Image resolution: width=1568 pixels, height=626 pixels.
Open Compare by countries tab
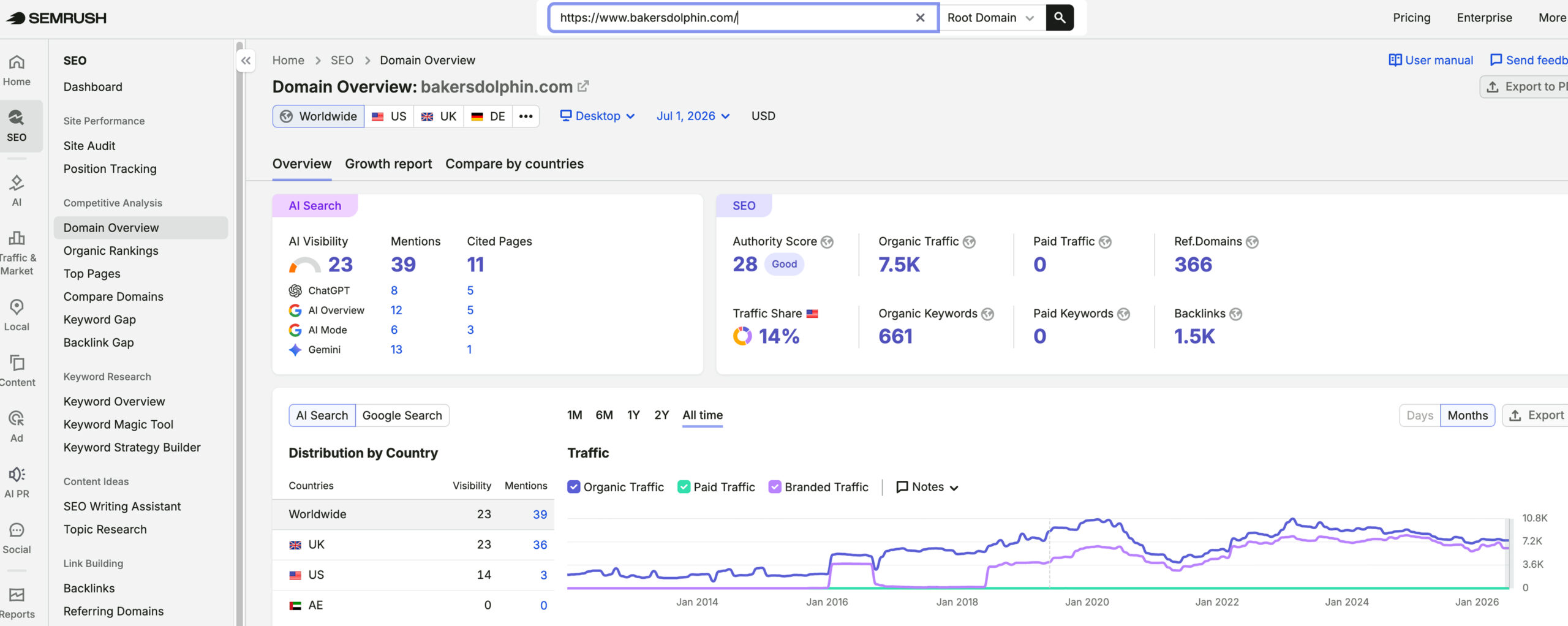(x=514, y=164)
